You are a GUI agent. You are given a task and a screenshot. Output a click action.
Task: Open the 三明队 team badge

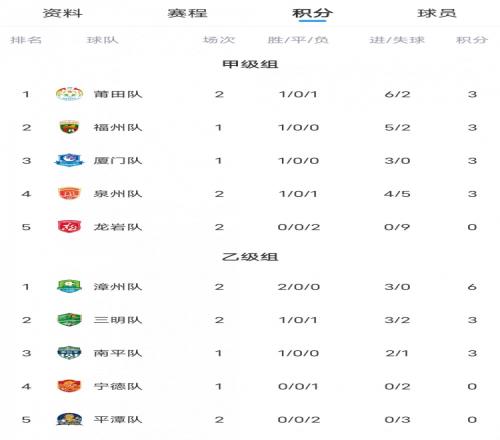click(69, 320)
